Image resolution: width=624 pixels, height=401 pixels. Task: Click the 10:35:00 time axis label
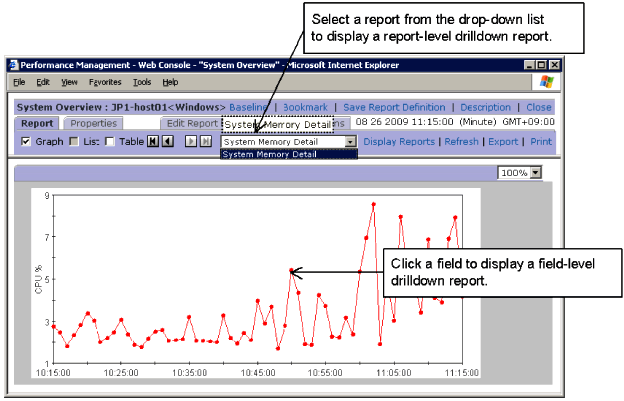coord(189,373)
